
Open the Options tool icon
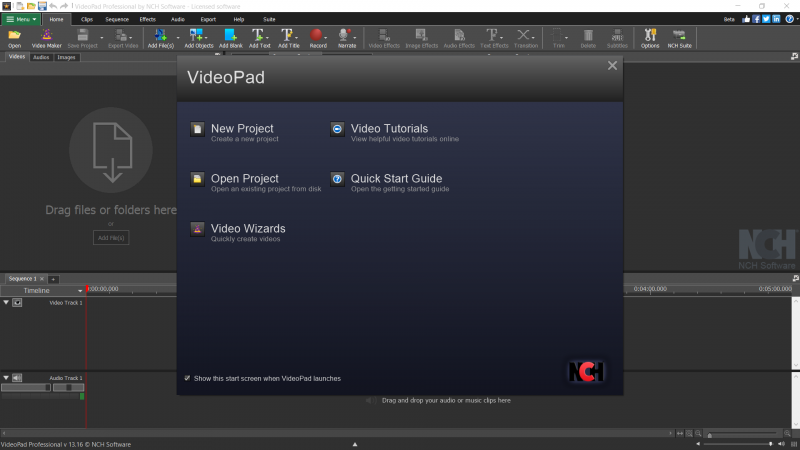[650, 37]
